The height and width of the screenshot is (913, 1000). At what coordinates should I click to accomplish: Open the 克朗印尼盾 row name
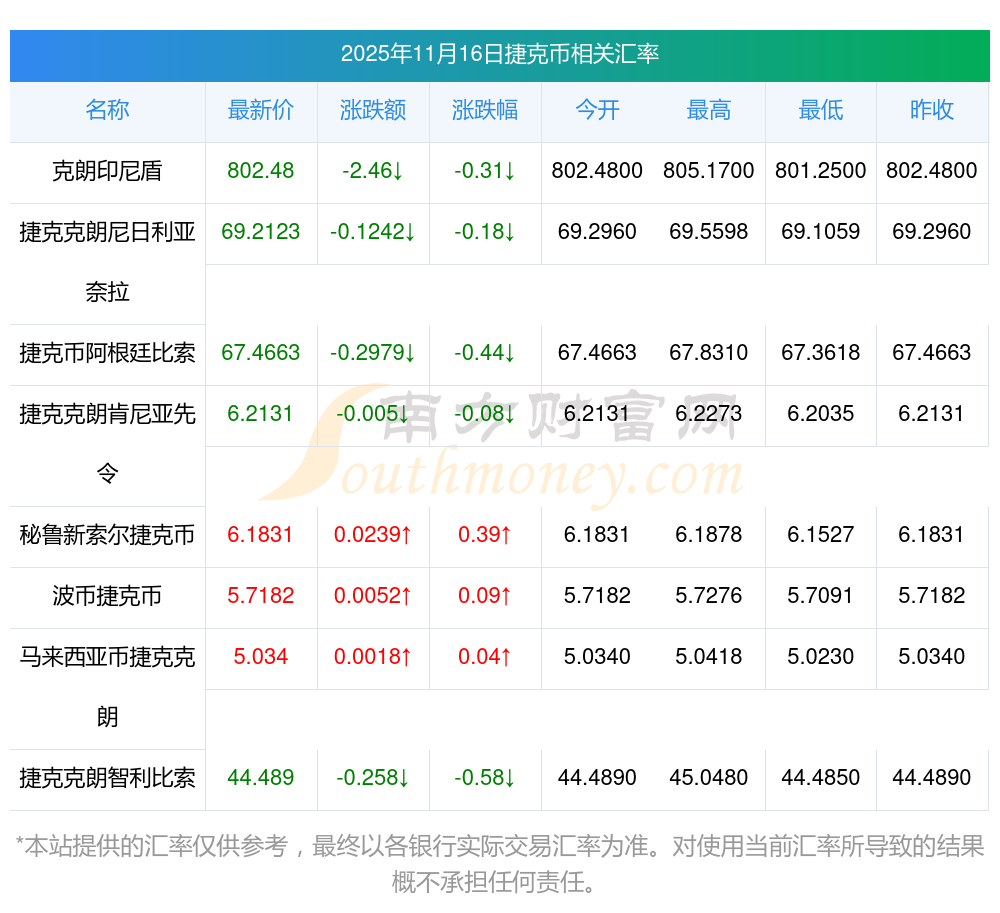coord(107,172)
